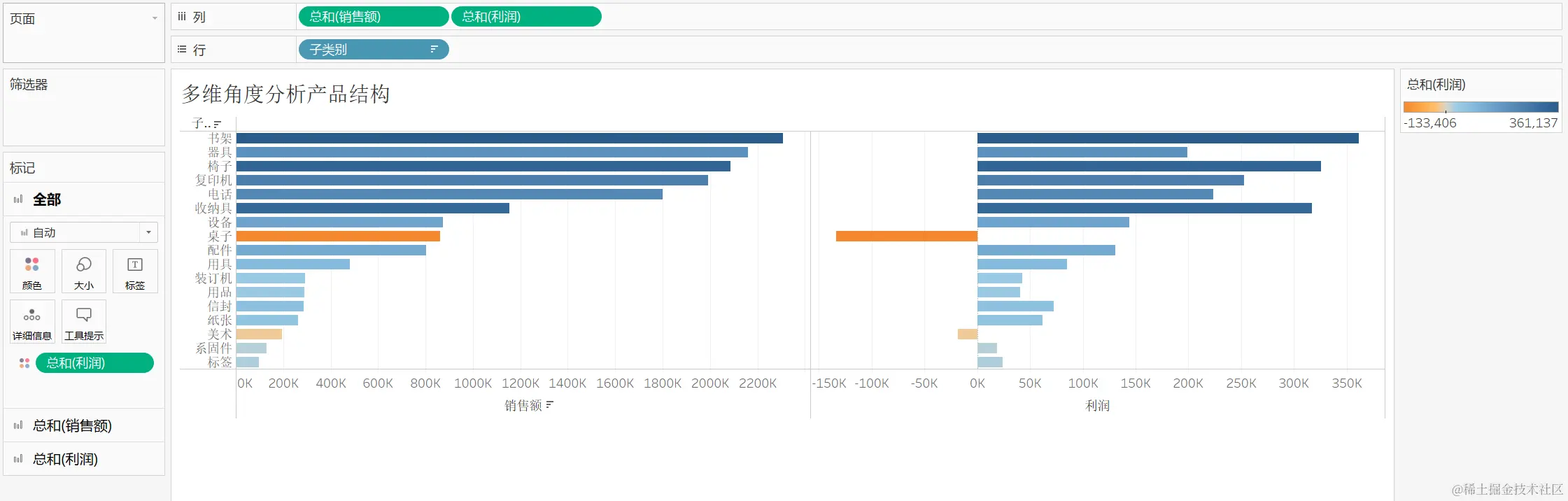Click bar icon next to 总和(利润) marks section

tap(18, 459)
